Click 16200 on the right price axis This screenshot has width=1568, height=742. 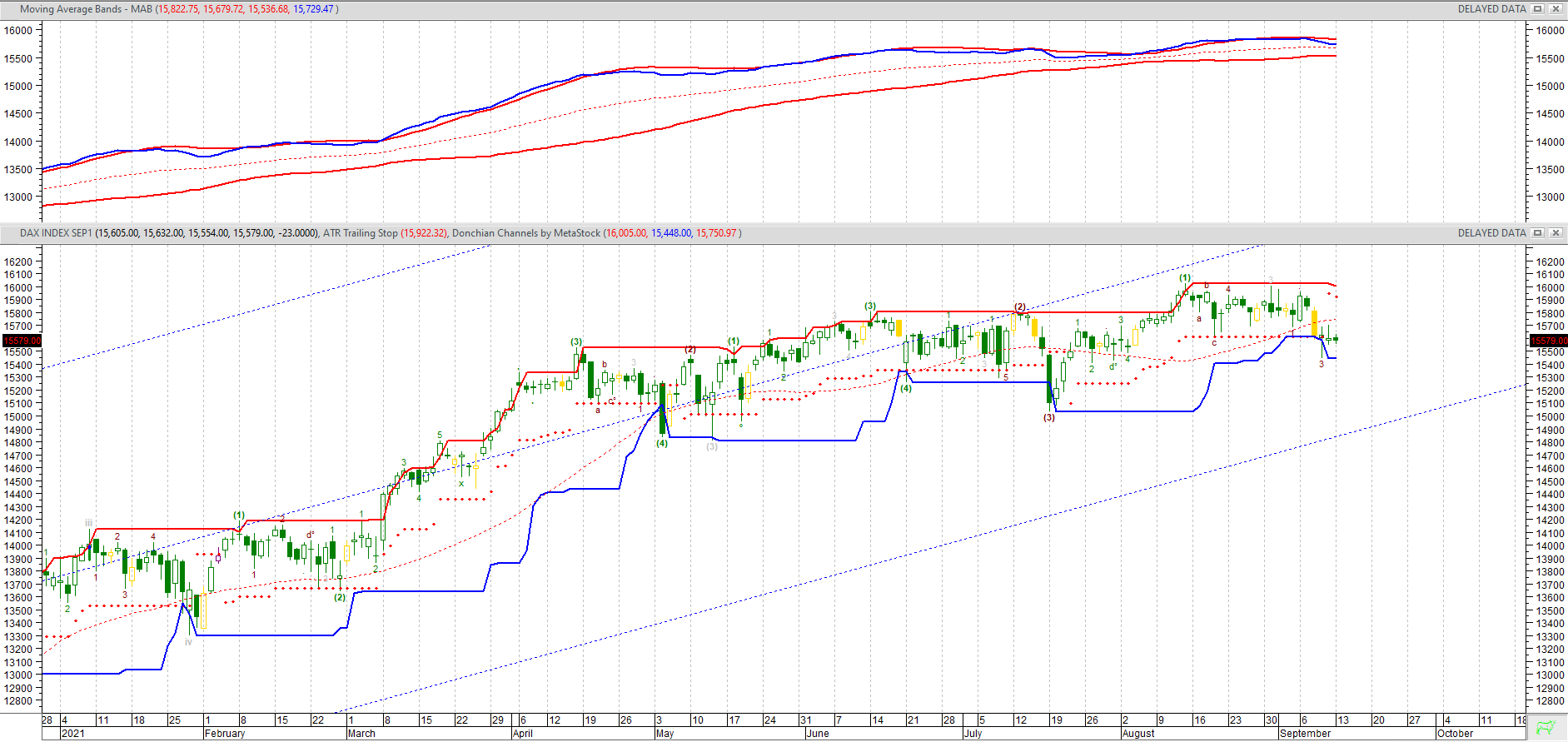coord(1550,261)
